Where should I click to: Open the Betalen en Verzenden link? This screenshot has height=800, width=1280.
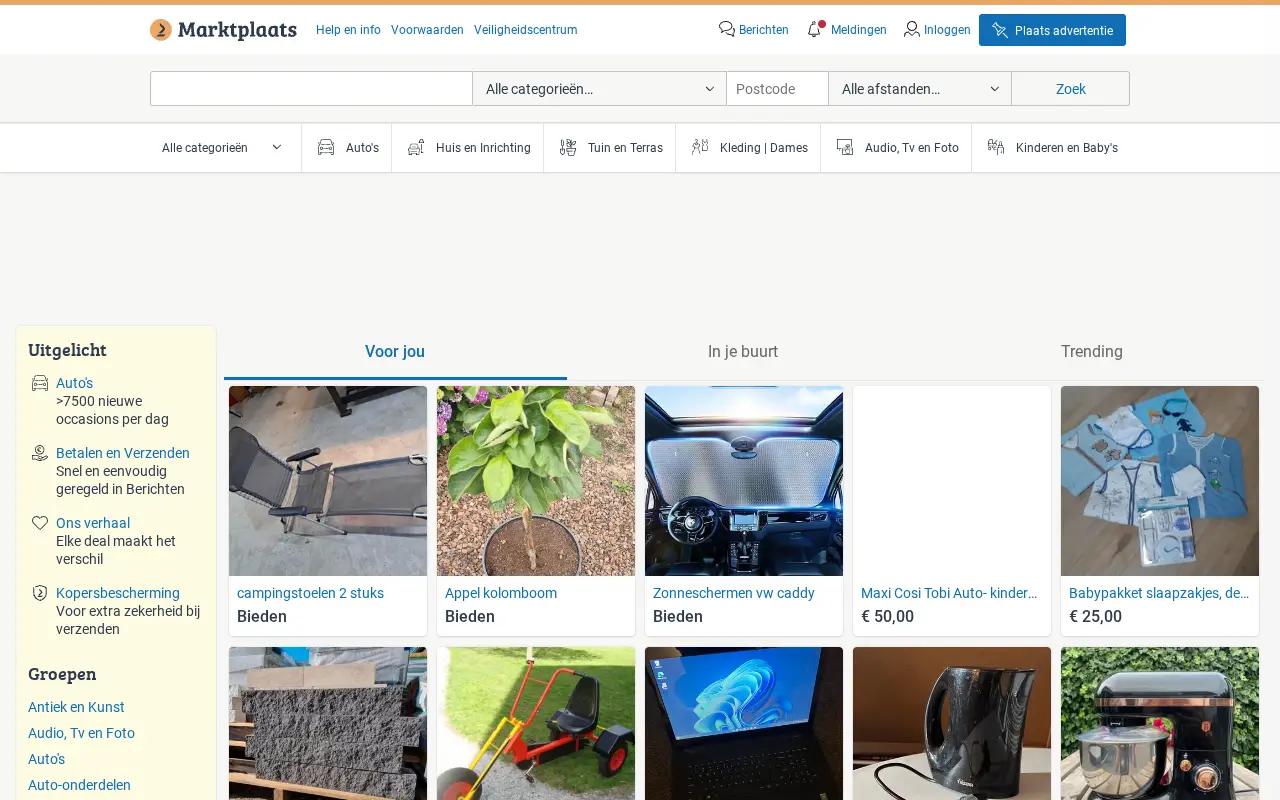click(x=123, y=453)
